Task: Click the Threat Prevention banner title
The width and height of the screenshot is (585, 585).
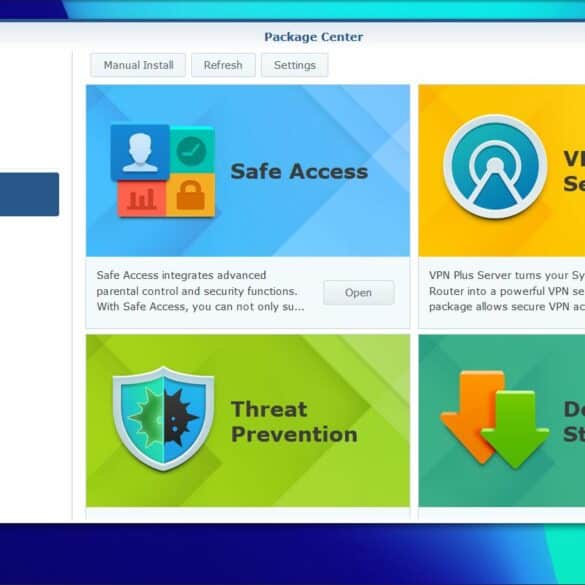Action: (294, 422)
